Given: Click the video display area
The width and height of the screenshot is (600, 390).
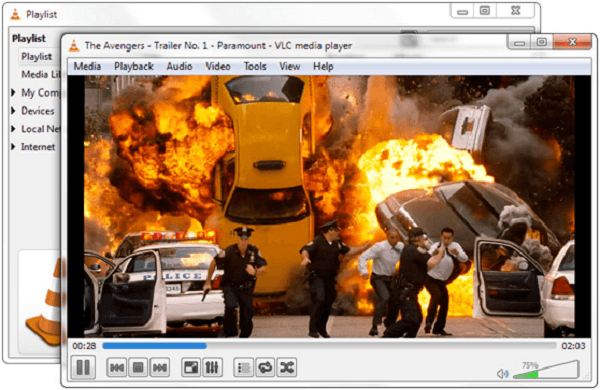Looking at the screenshot, I should [x=329, y=206].
